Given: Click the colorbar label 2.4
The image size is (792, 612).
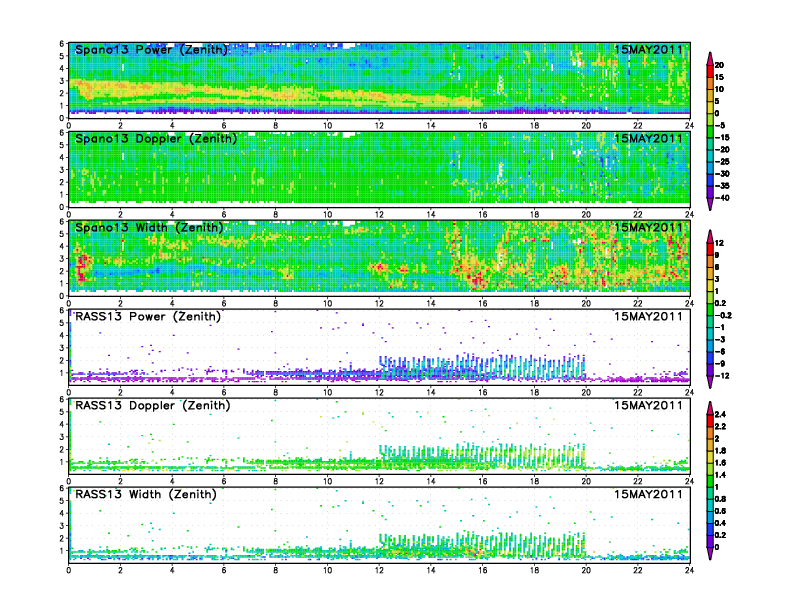Looking at the screenshot, I should click(720, 415).
